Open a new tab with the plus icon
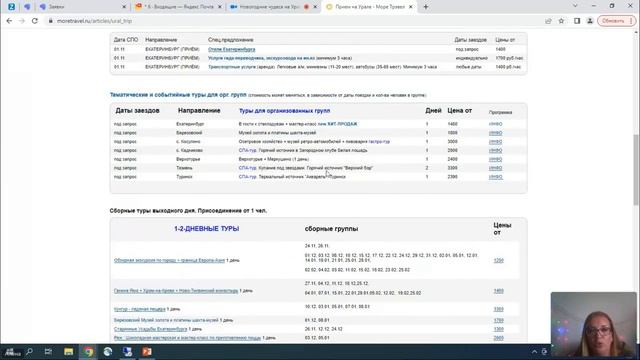This screenshot has width=640, height=360. [x=426, y=7]
